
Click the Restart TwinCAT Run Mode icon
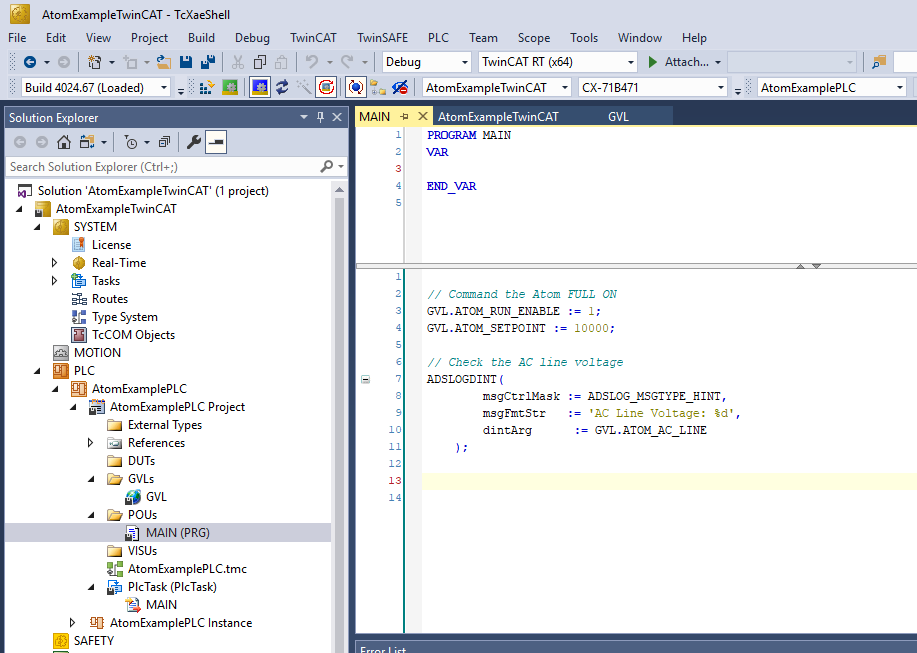tap(230, 87)
